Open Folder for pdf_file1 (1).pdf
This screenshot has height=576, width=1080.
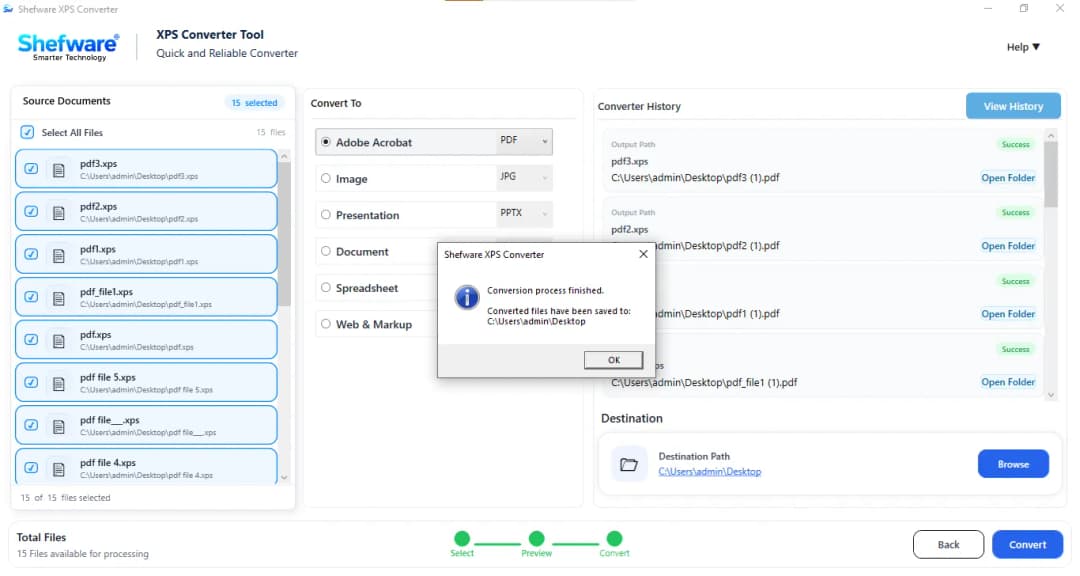[x=1008, y=382]
